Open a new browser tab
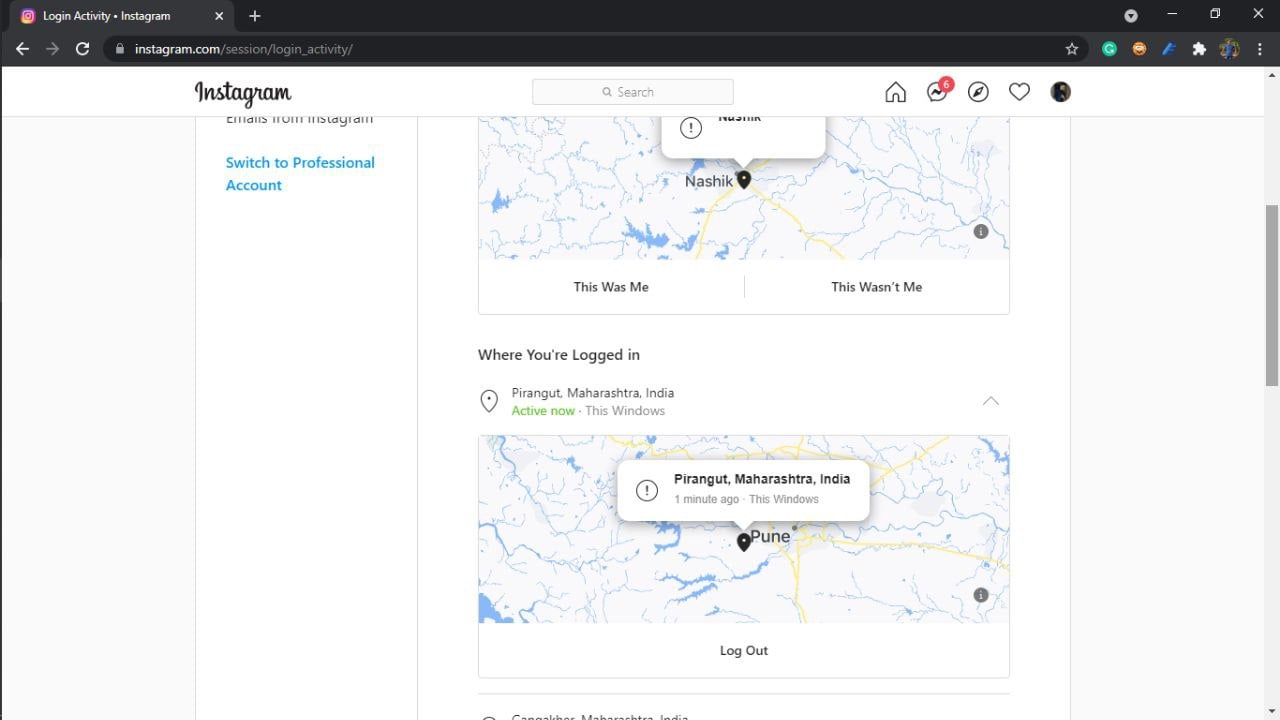 tap(255, 16)
